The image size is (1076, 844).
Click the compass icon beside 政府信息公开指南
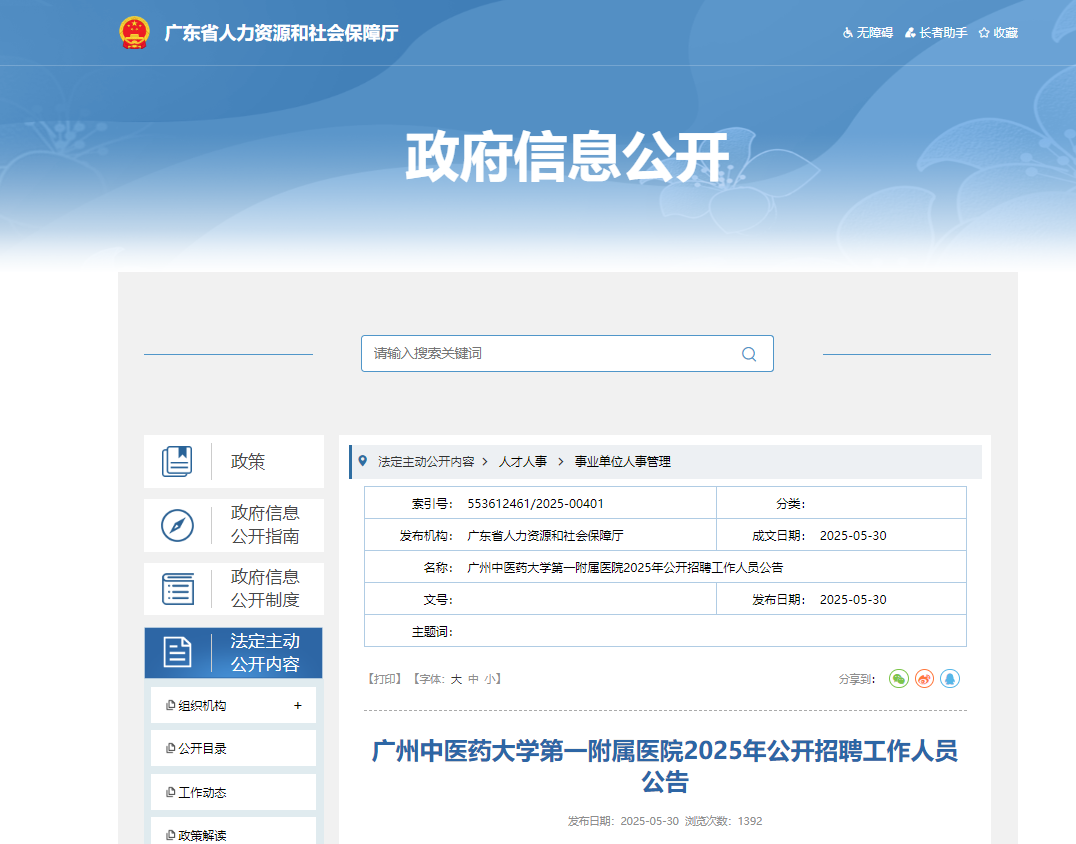tap(177, 525)
